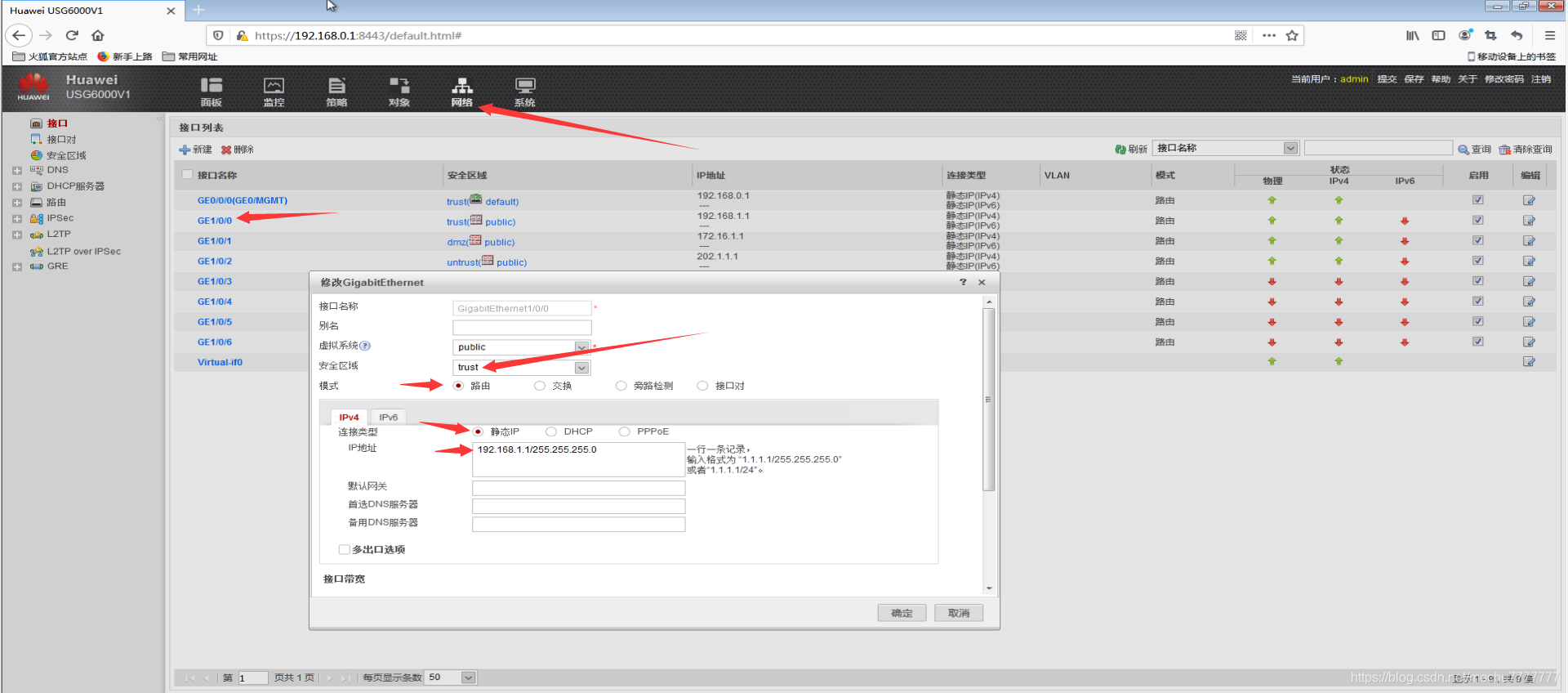The width and height of the screenshot is (1568, 693).
Task: Click the 删除 delete icon
Action: coord(226,150)
